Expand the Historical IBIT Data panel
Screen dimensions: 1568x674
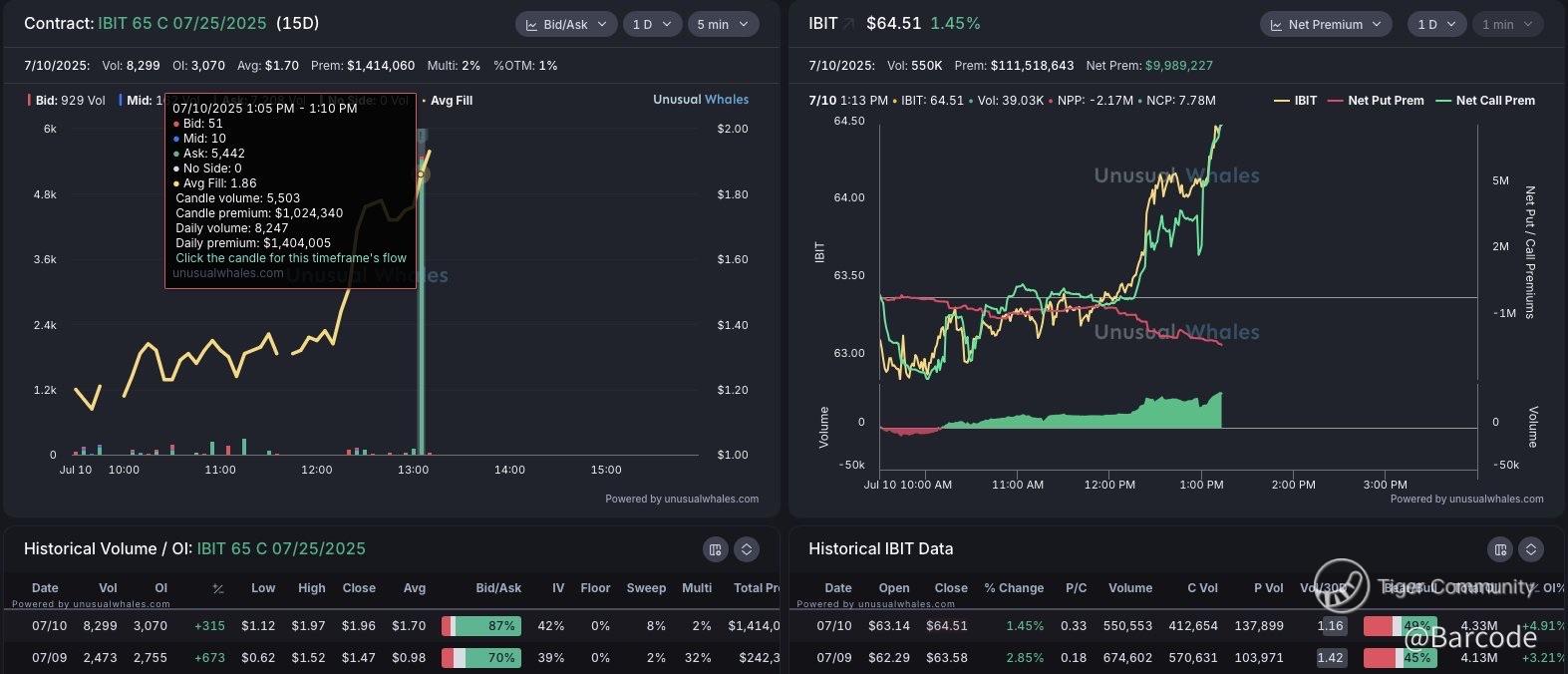point(1531,549)
